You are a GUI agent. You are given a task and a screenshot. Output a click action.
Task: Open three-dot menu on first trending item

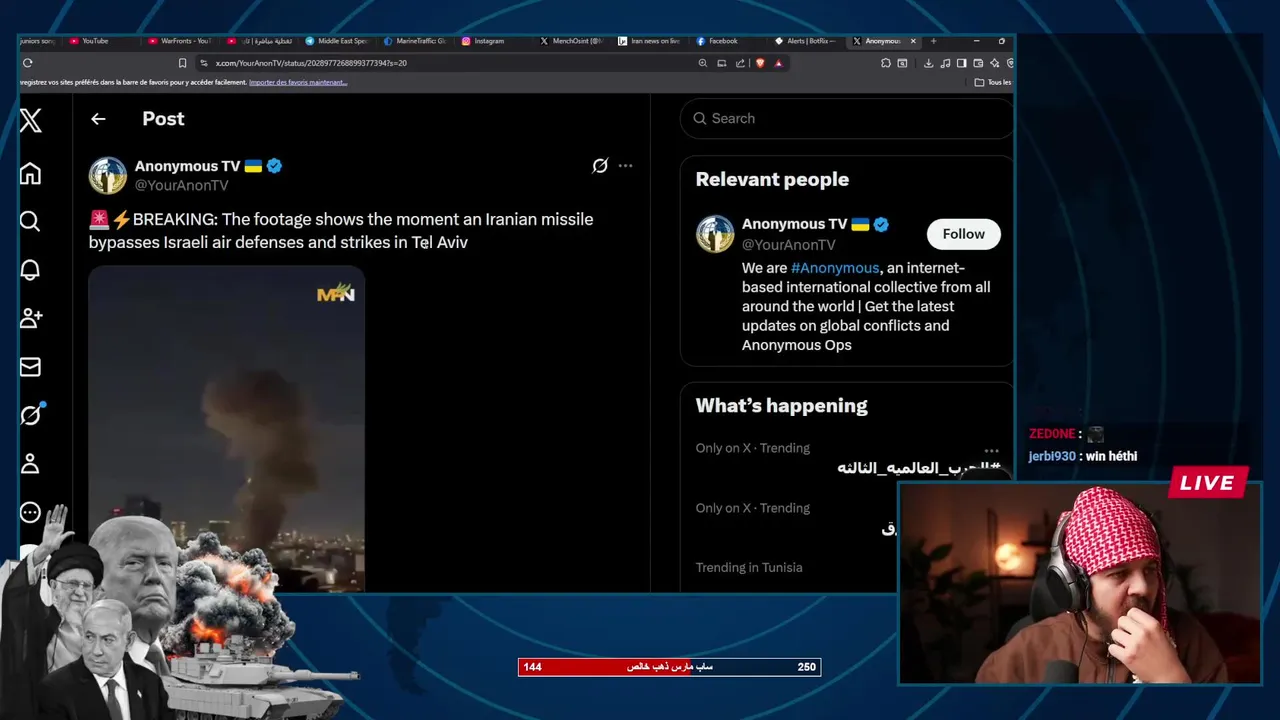click(x=991, y=451)
